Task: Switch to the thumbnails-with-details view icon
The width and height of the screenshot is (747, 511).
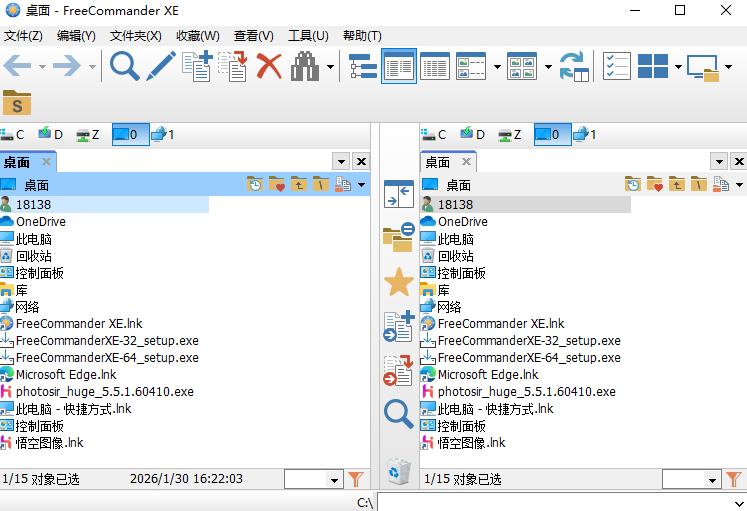Action: coord(471,66)
